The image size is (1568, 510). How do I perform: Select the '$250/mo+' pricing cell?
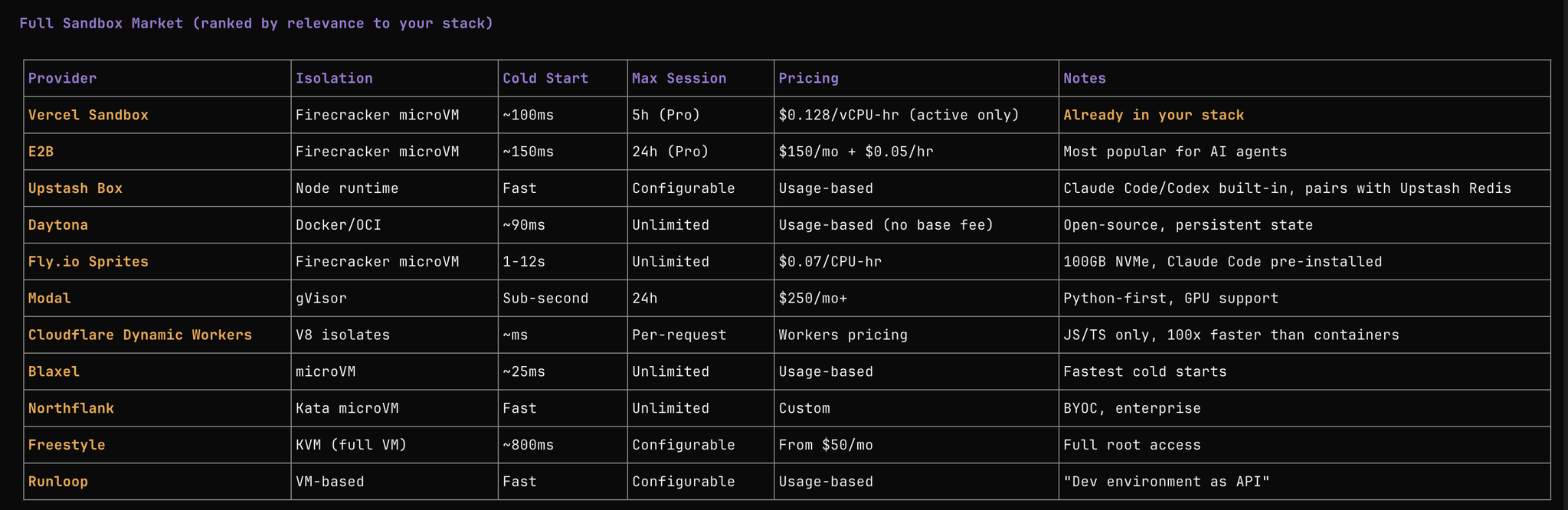pos(813,299)
